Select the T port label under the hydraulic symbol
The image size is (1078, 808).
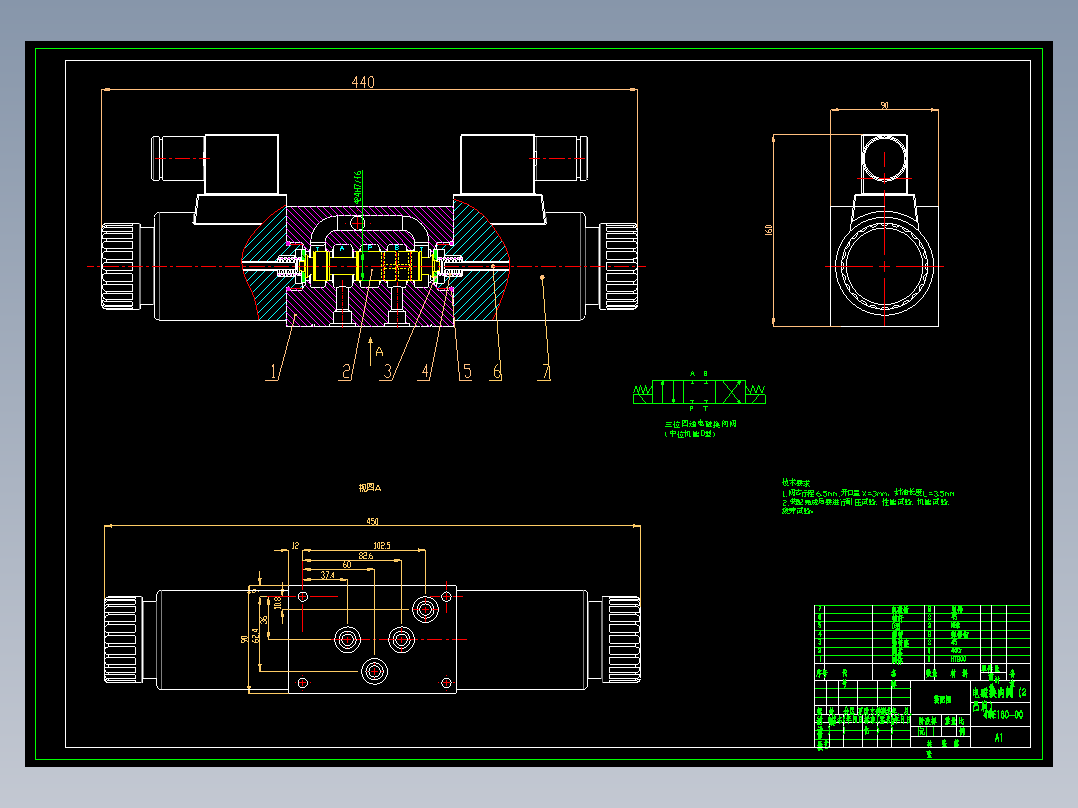705,408
